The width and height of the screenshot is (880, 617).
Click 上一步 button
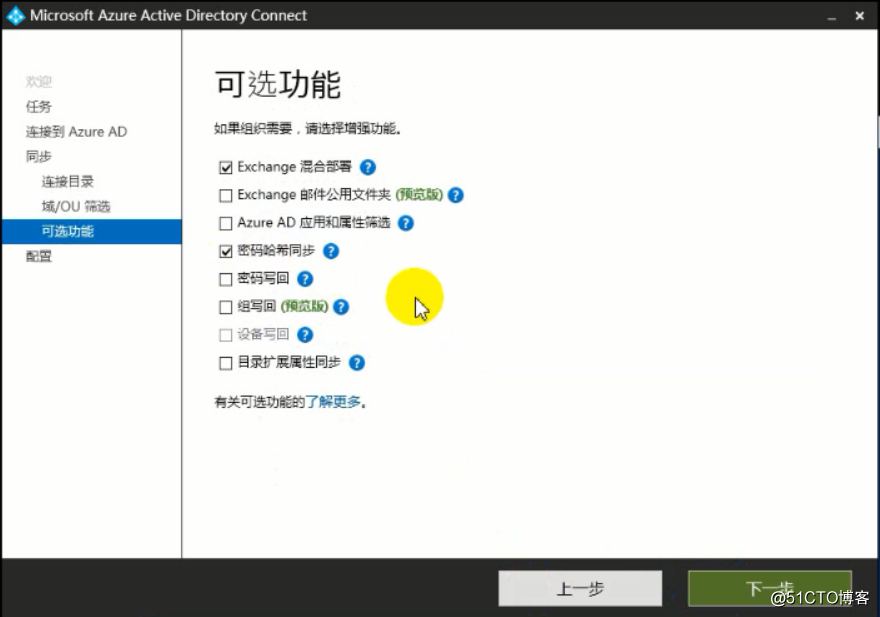pyautogui.click(x=580, y=588)
